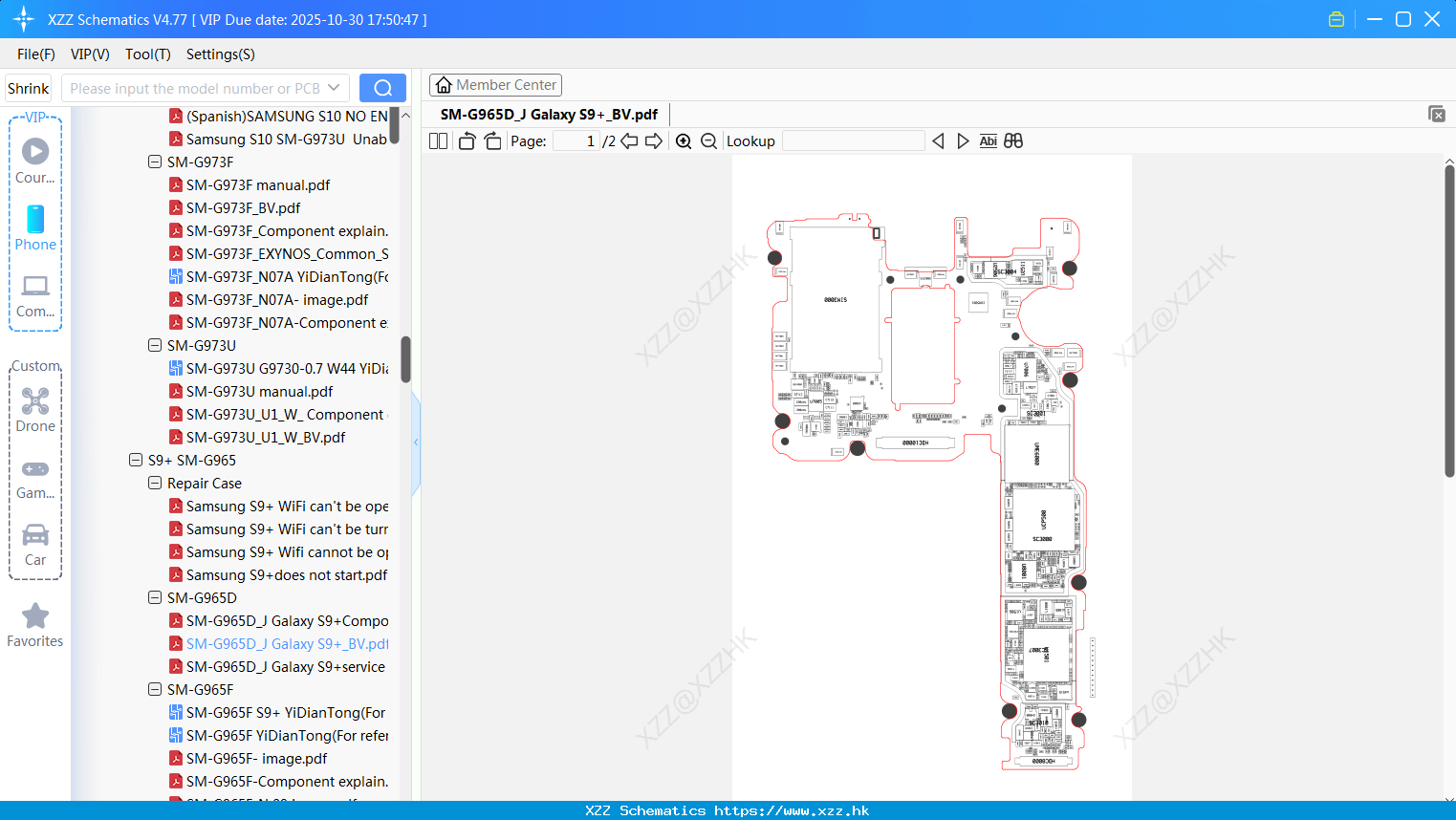Open the Settings(S) menu

[x=221, y=54]
